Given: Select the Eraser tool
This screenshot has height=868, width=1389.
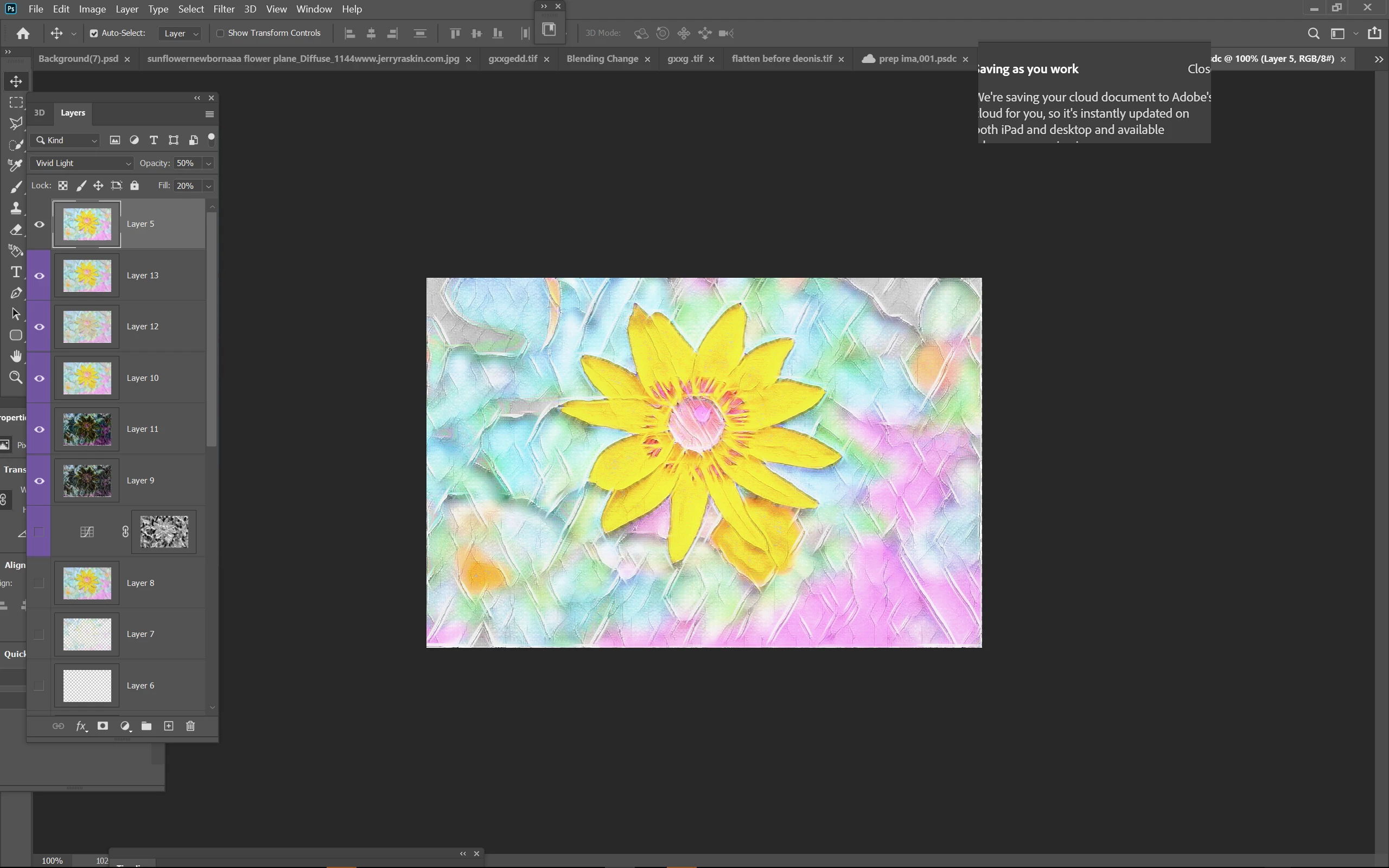Looking at the screenshot, I should [16, 230].
